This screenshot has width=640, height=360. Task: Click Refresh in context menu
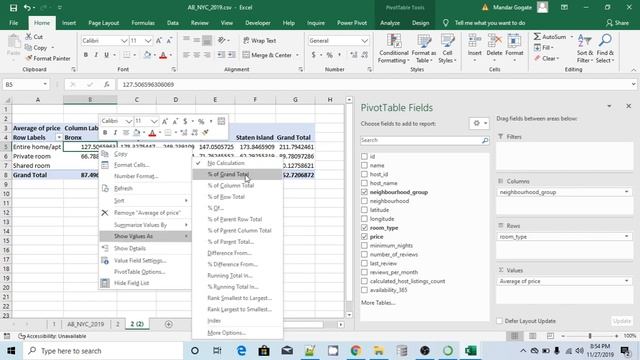point(145,188)
